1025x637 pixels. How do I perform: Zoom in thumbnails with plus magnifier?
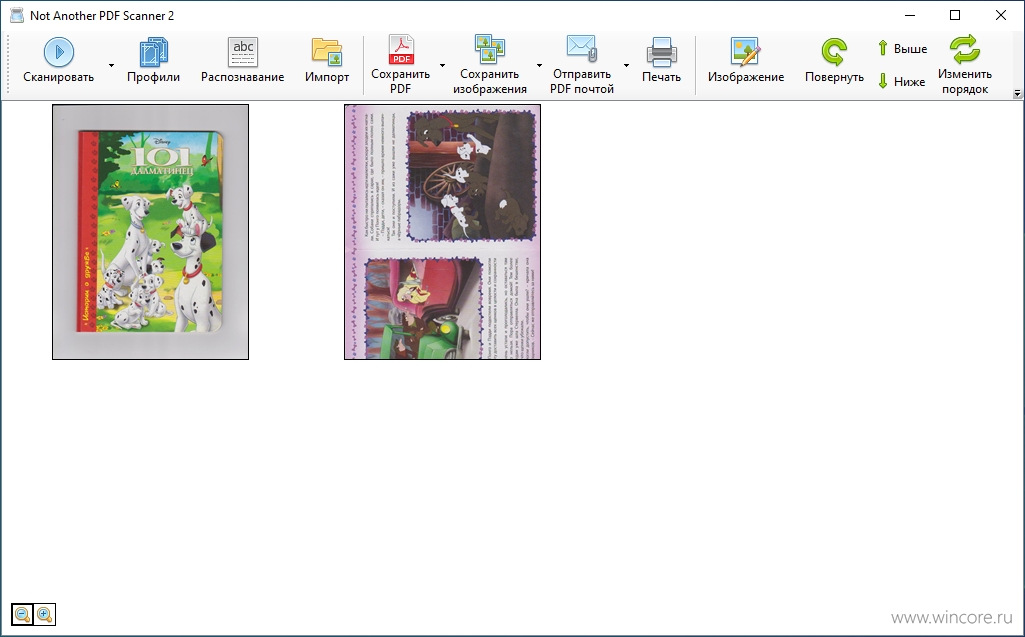[x=44, y=614]
